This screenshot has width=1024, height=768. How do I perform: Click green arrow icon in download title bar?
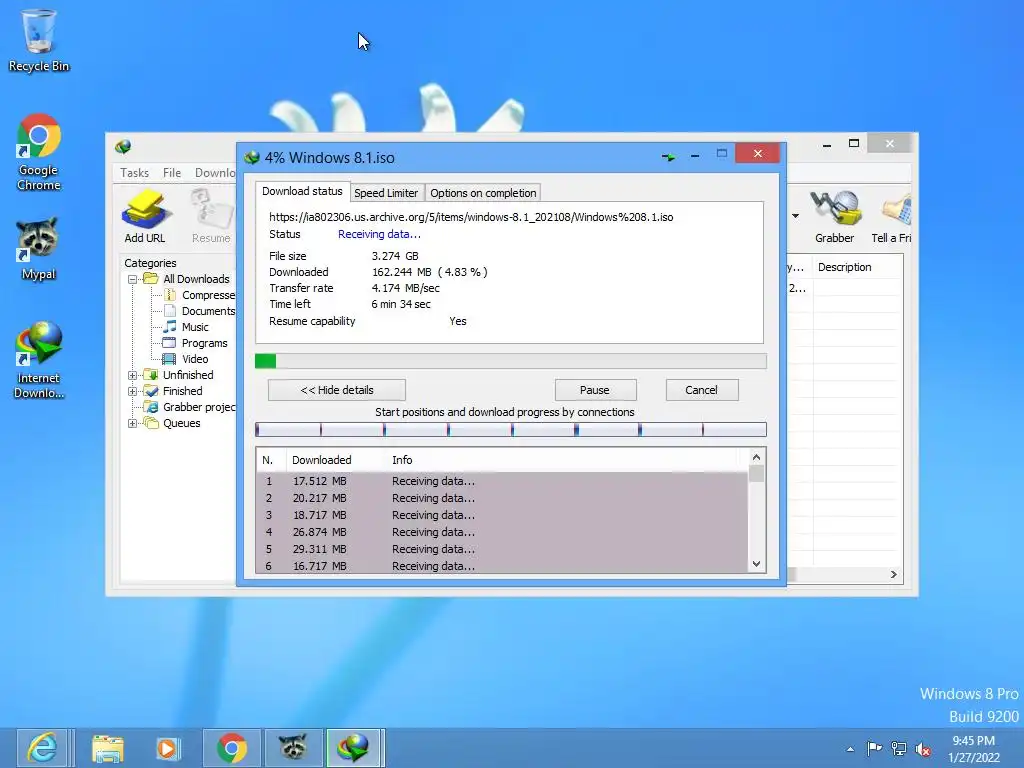(668, 157)
